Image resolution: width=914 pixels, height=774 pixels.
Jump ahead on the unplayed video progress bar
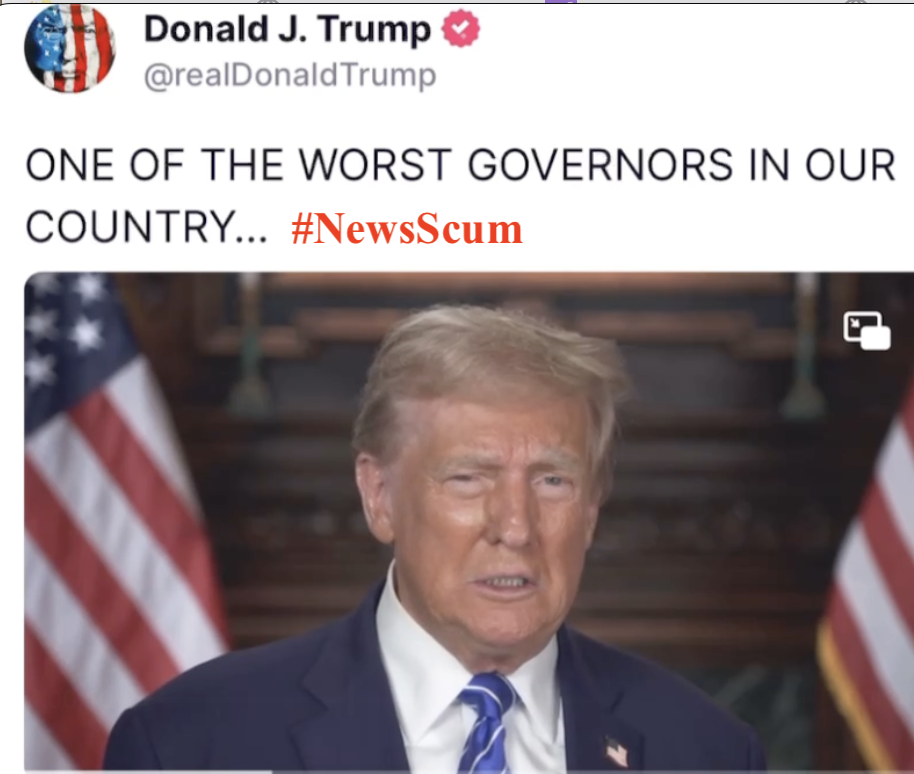(x=593, y=772)
